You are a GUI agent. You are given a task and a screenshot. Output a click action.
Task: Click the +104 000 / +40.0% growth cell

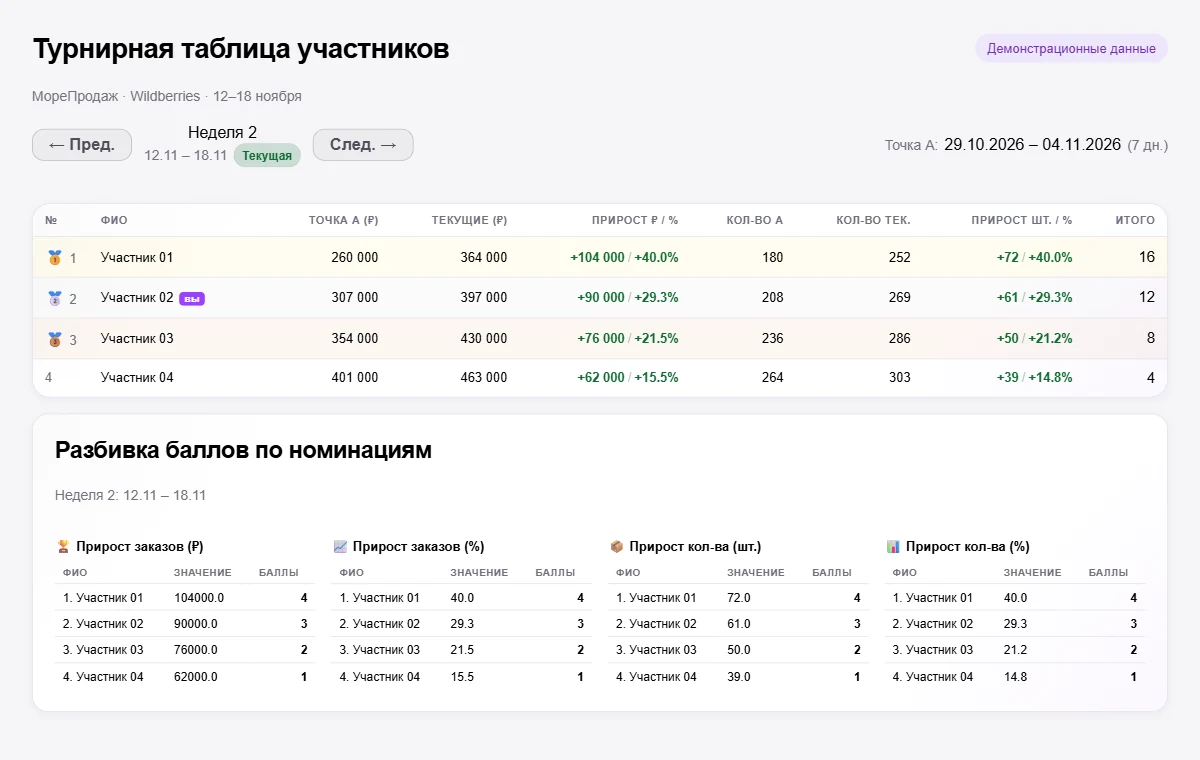pos(625,258)
